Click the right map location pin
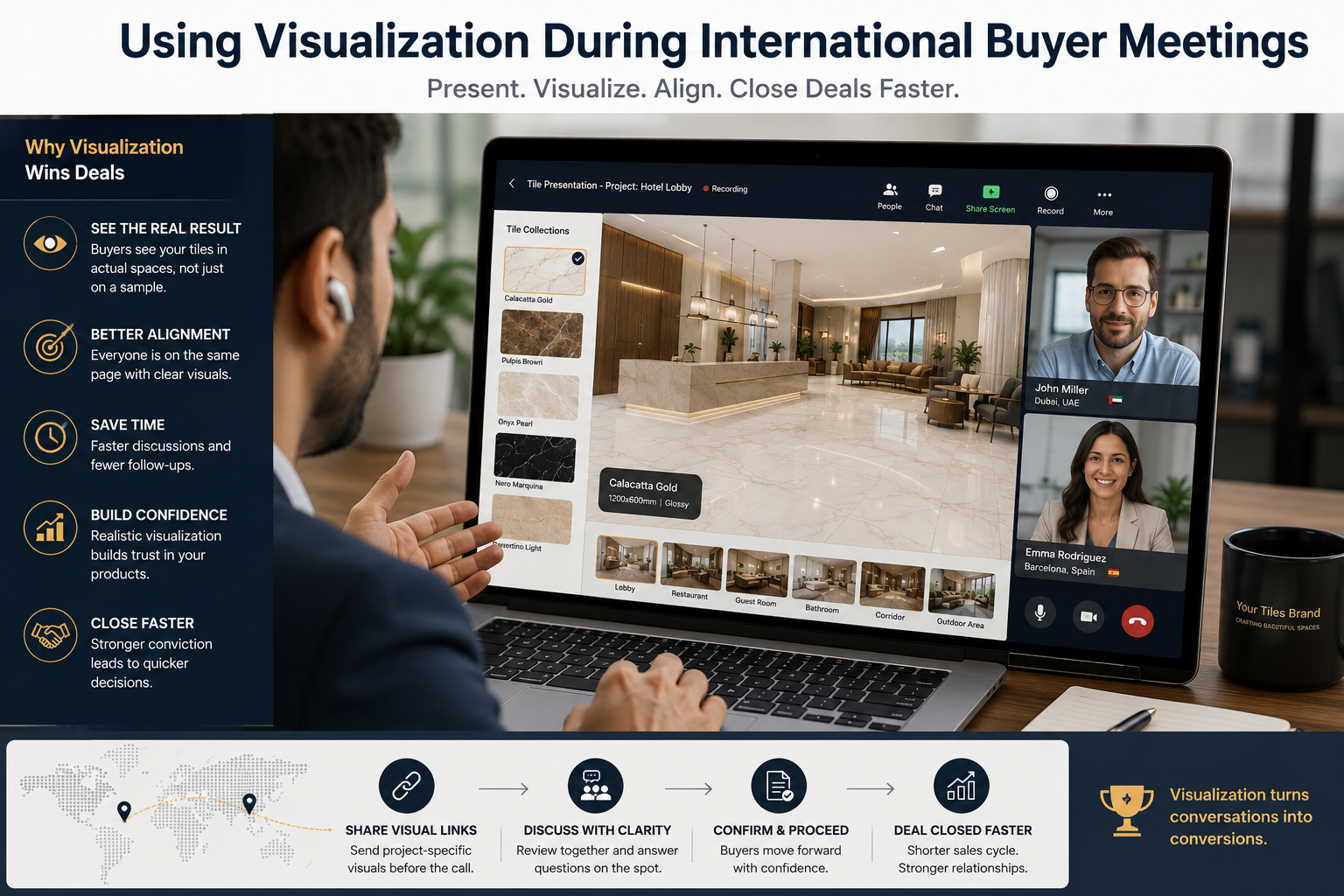This screenshot has width=1344, height=896. coord(249,802)
